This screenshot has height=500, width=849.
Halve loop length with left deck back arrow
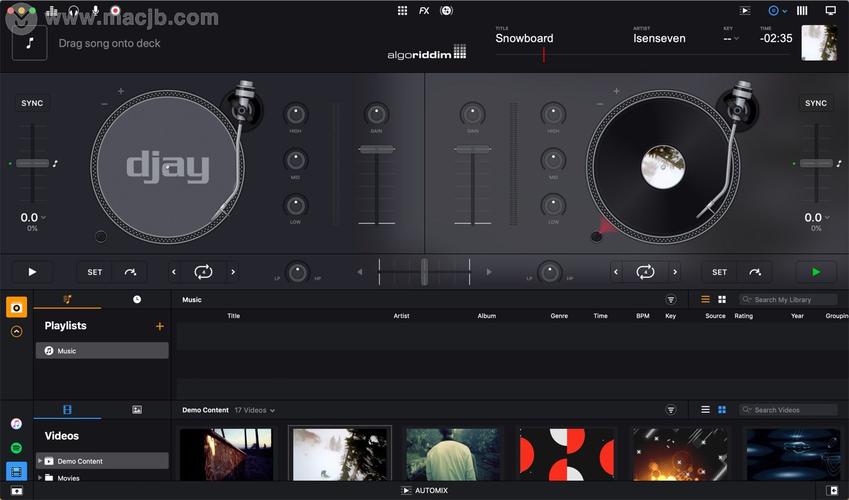(174, 272)
